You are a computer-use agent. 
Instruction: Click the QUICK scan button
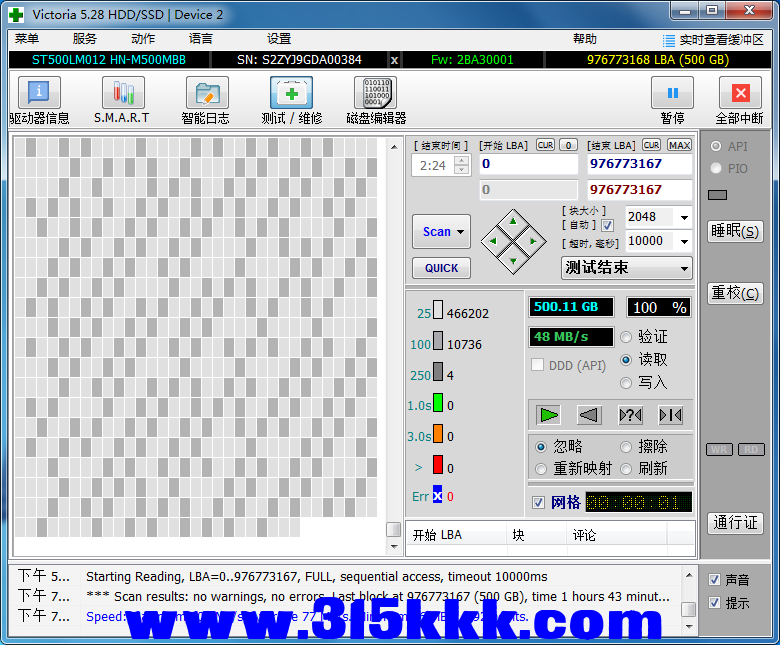pyautogui.click(x=441, y=268)
